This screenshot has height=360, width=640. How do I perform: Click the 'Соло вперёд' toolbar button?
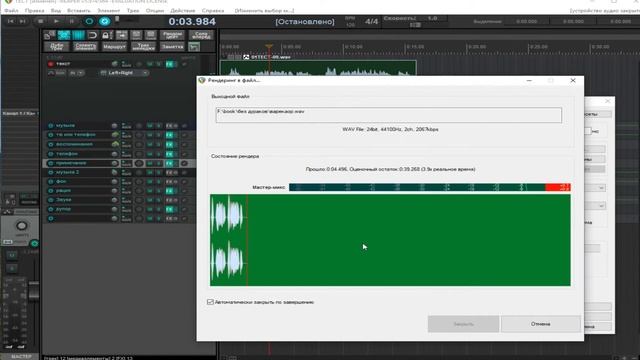coord(201,35)
